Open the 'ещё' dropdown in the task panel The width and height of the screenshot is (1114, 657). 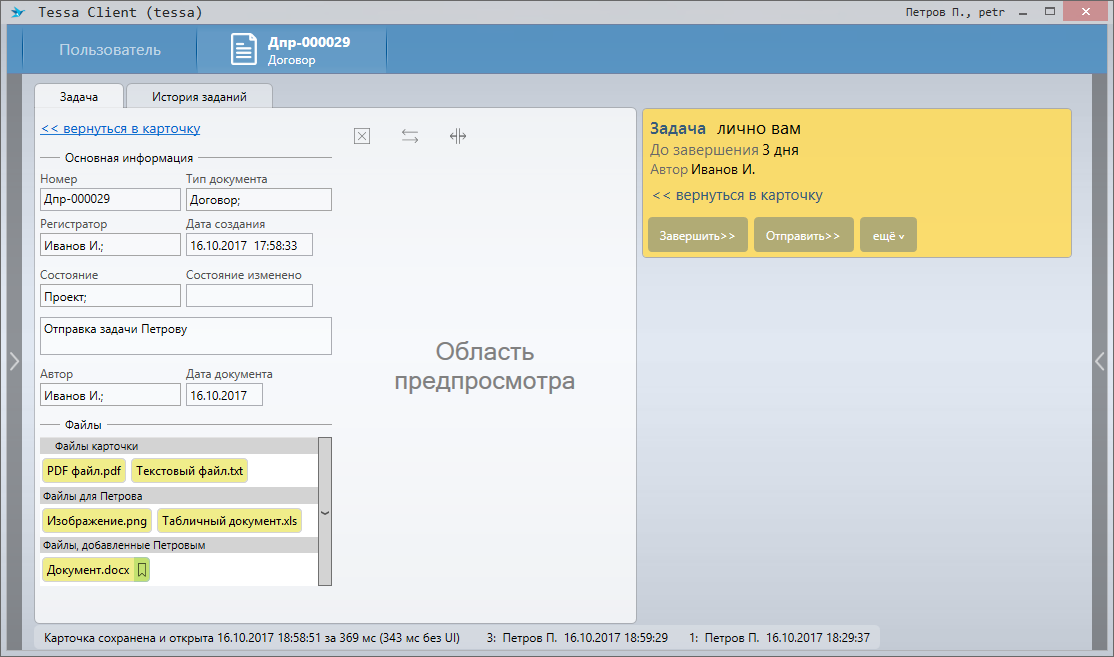pos(887,235)
